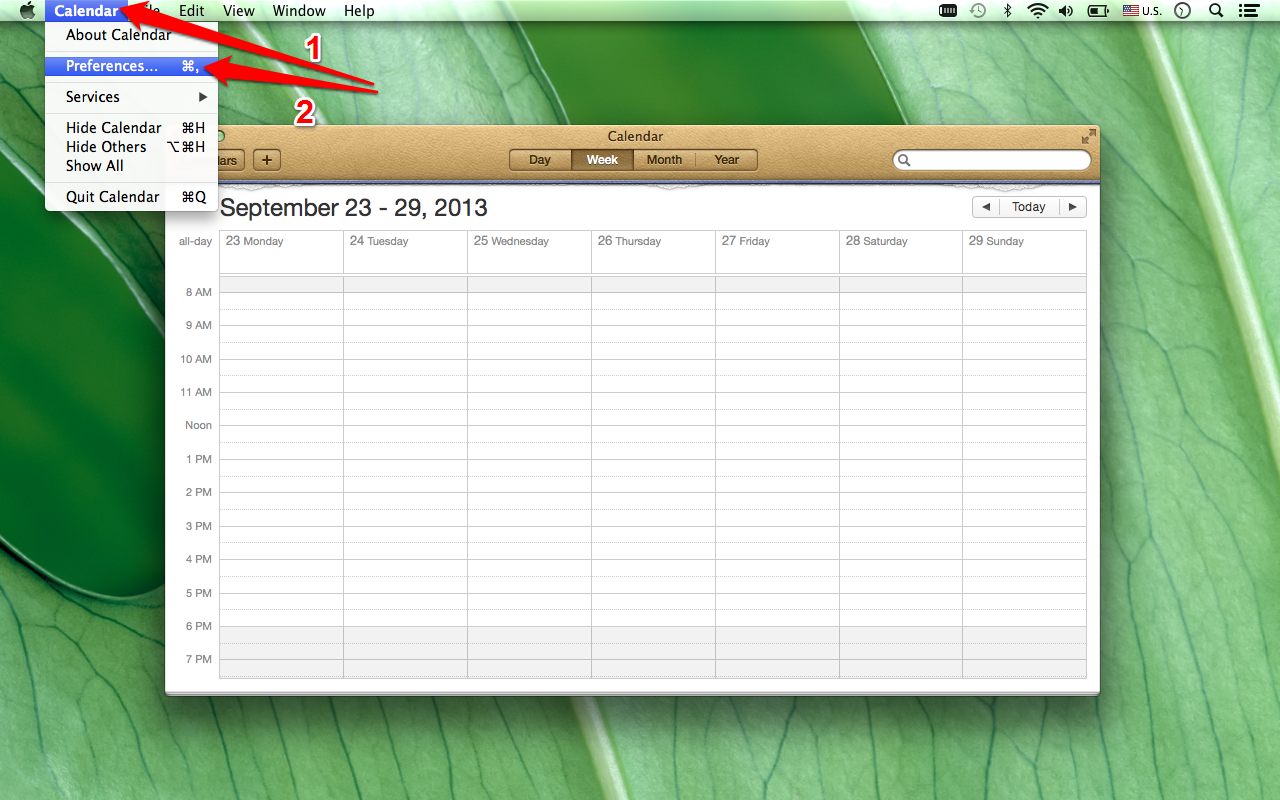
Task: Open the Help menu
Action: click(359, 11)
